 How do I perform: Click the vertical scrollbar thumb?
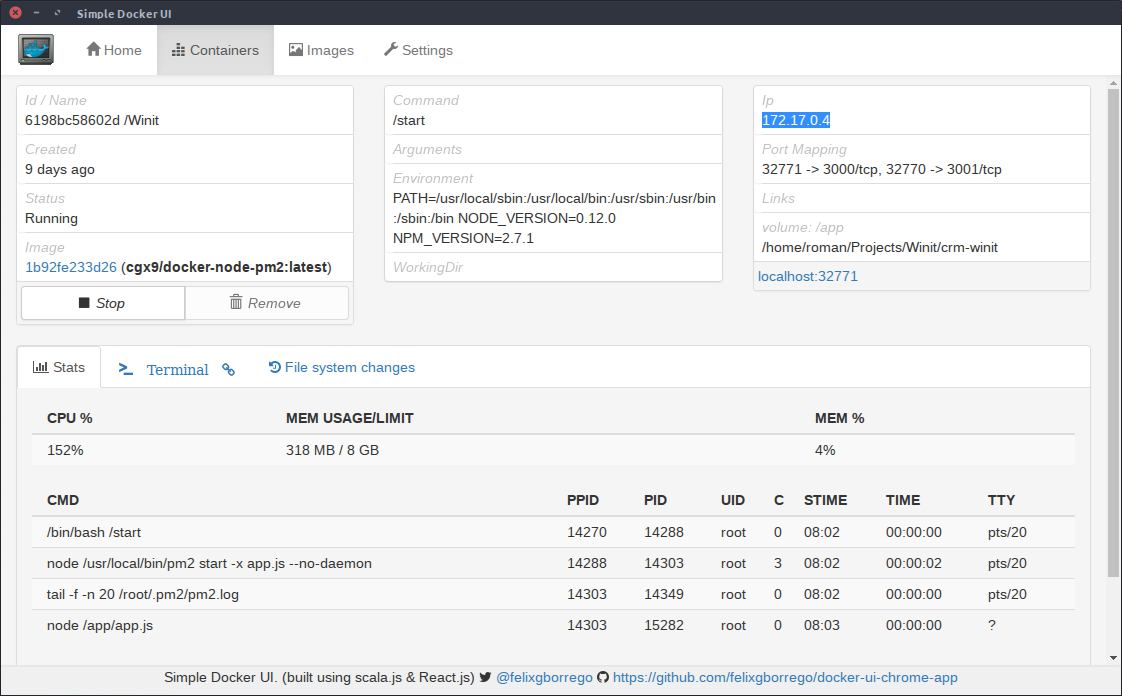[x=1113, y=333]
